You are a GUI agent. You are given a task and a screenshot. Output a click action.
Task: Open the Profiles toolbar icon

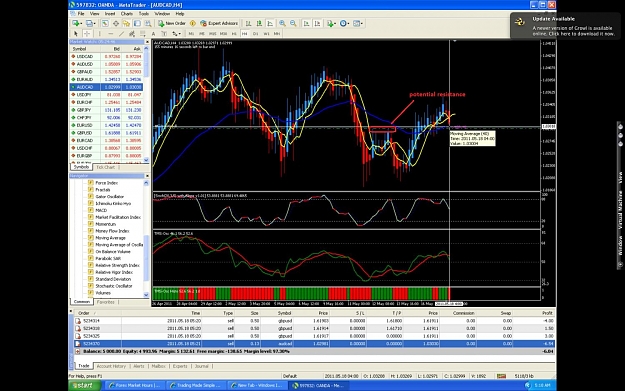click(90, 24)
